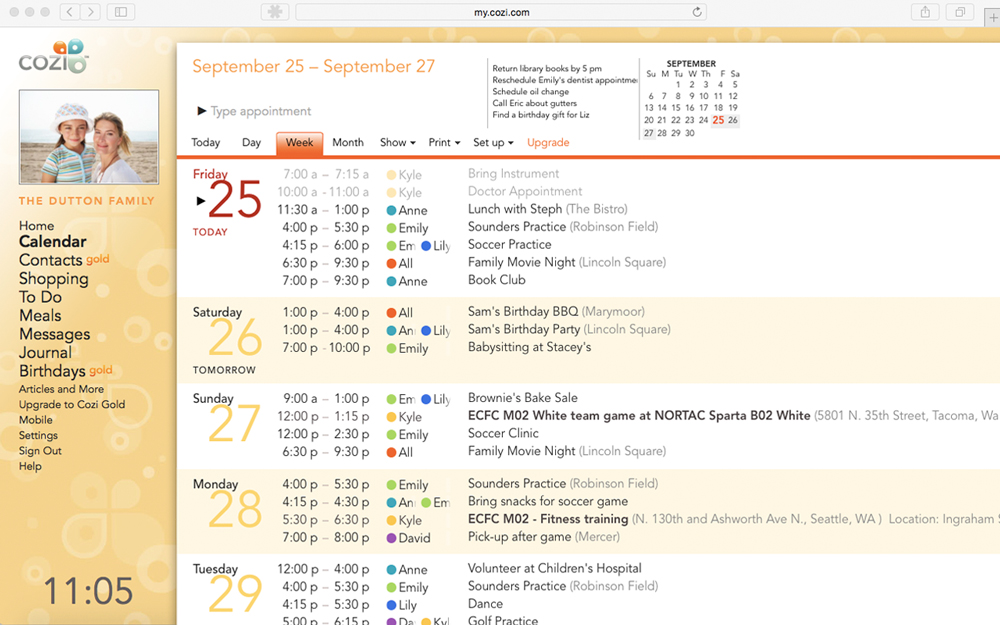Screen dimensions: 1000x625
Task: Click the Dutton family photo
Action: [x=89, y=137]
